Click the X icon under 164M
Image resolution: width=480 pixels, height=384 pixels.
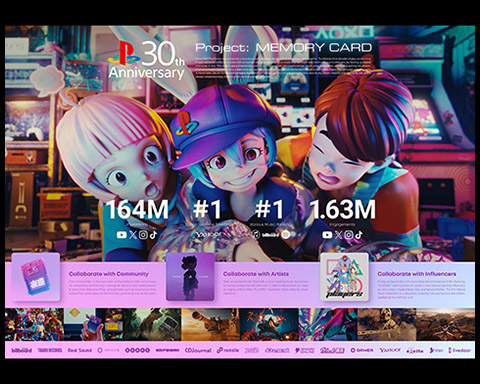click(133, 235)
